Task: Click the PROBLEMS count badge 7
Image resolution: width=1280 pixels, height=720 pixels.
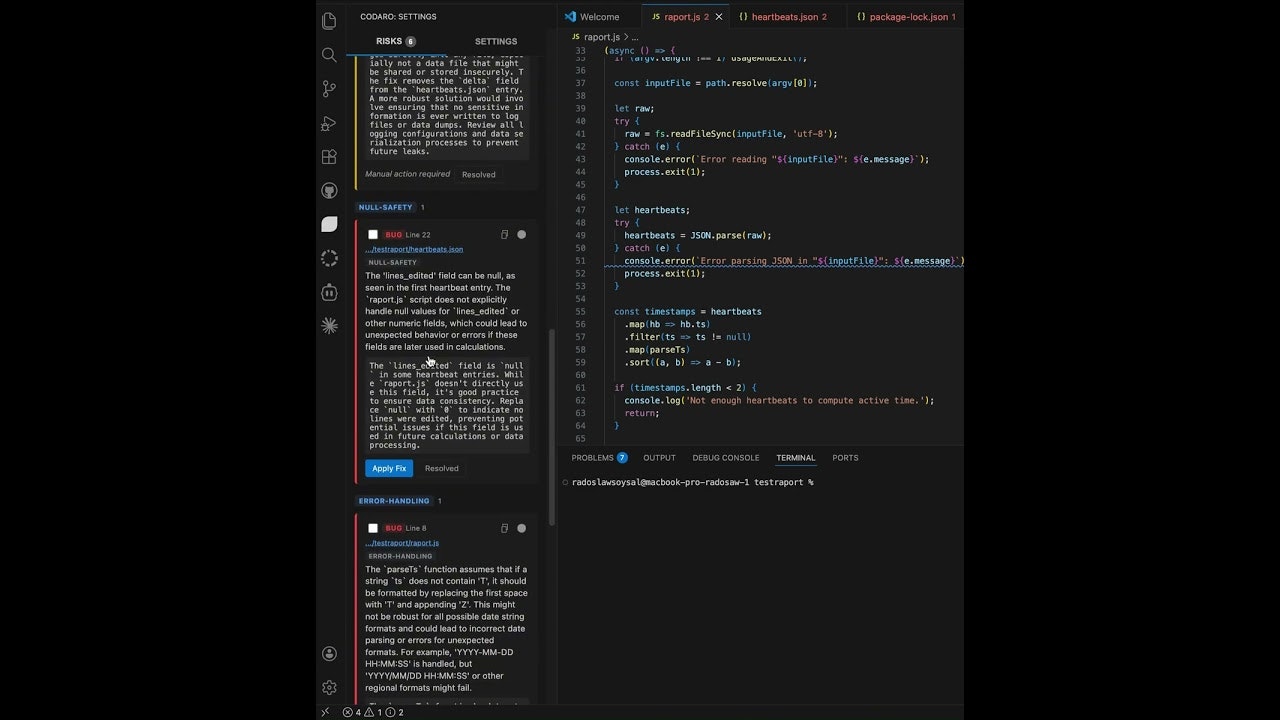Action: (x=622, y=458)
